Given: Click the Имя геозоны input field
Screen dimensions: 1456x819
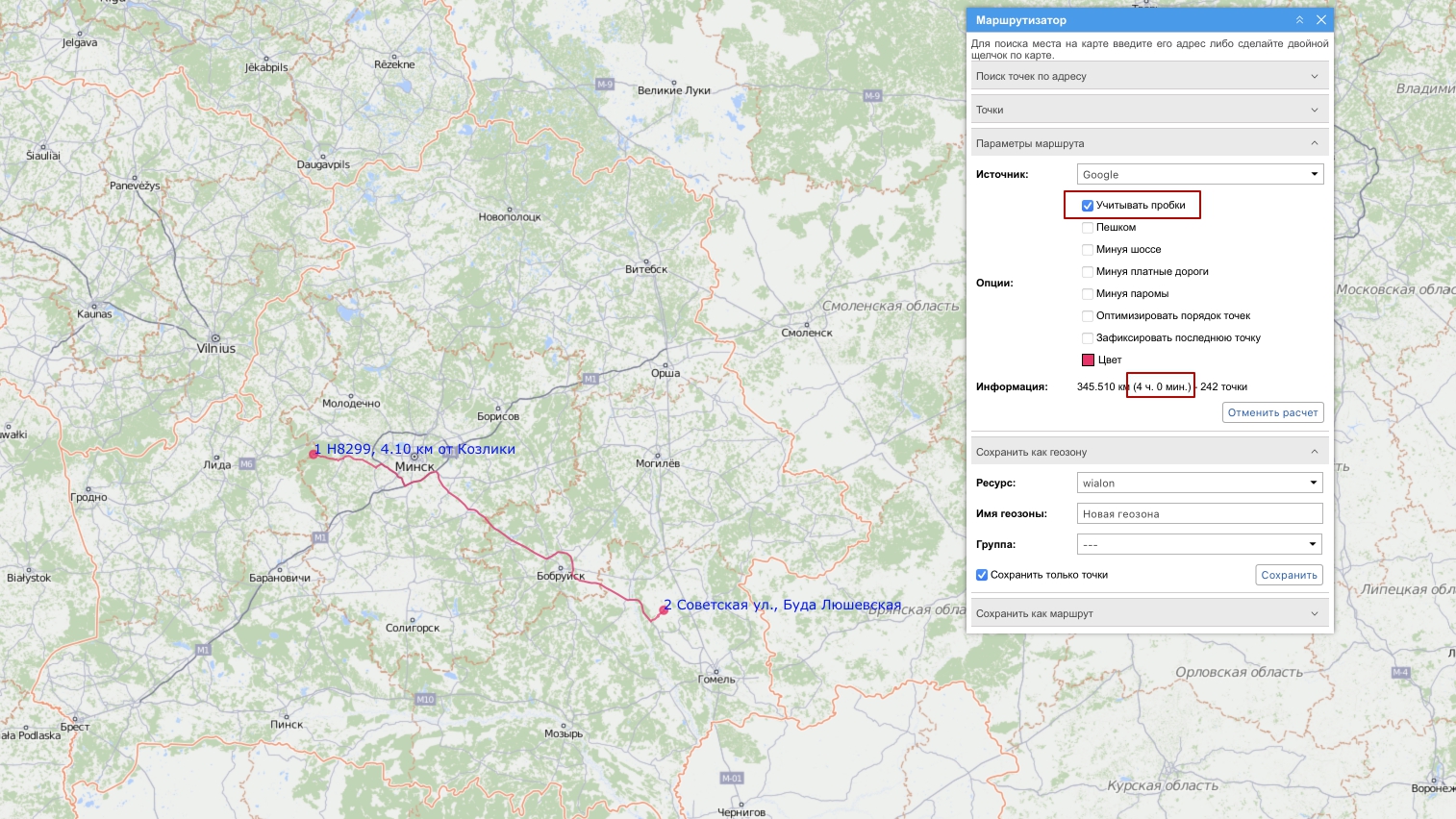Looking at the screenshot, I should 1199,513.
